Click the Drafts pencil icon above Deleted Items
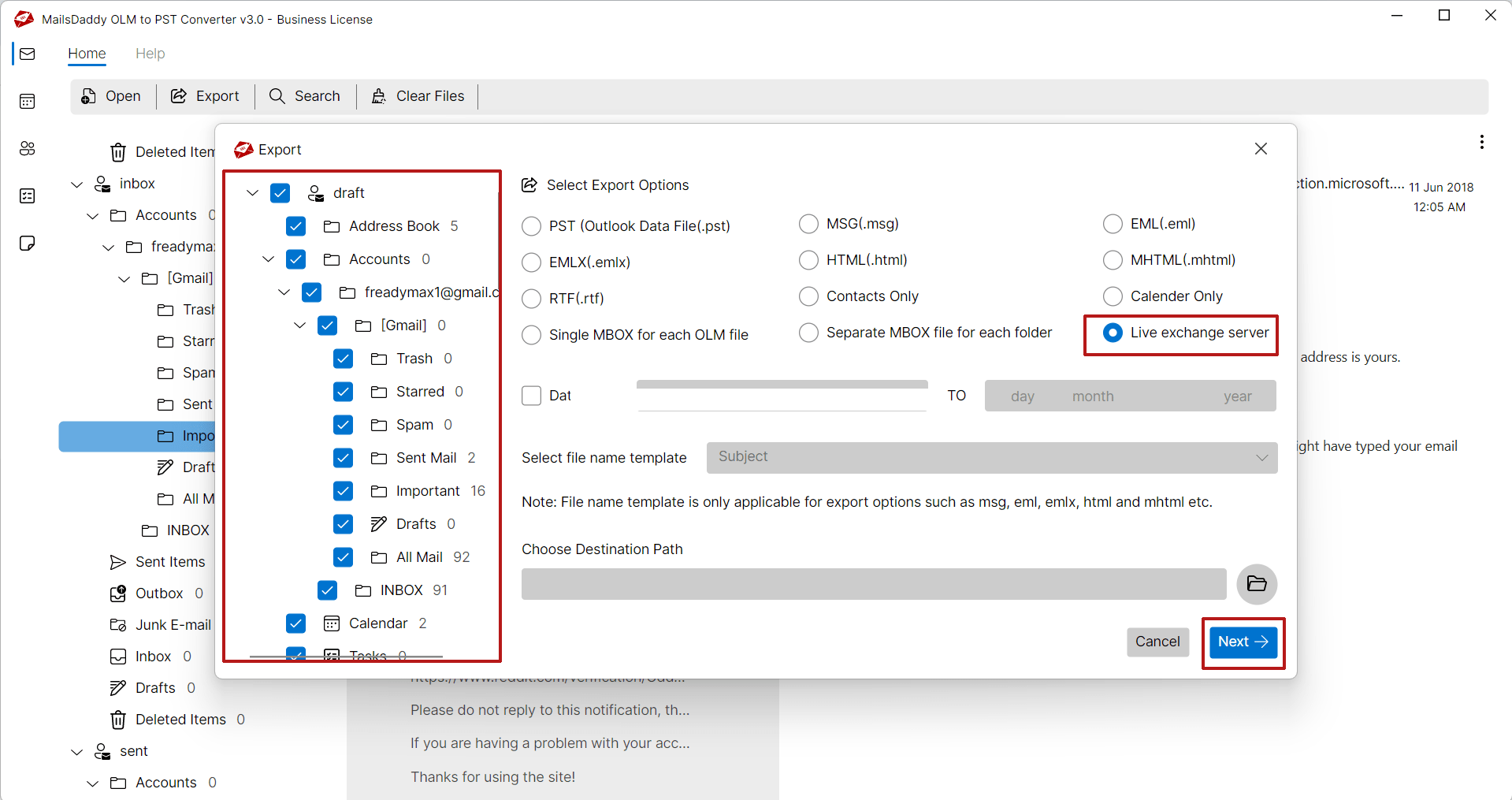 coord(118,688)
